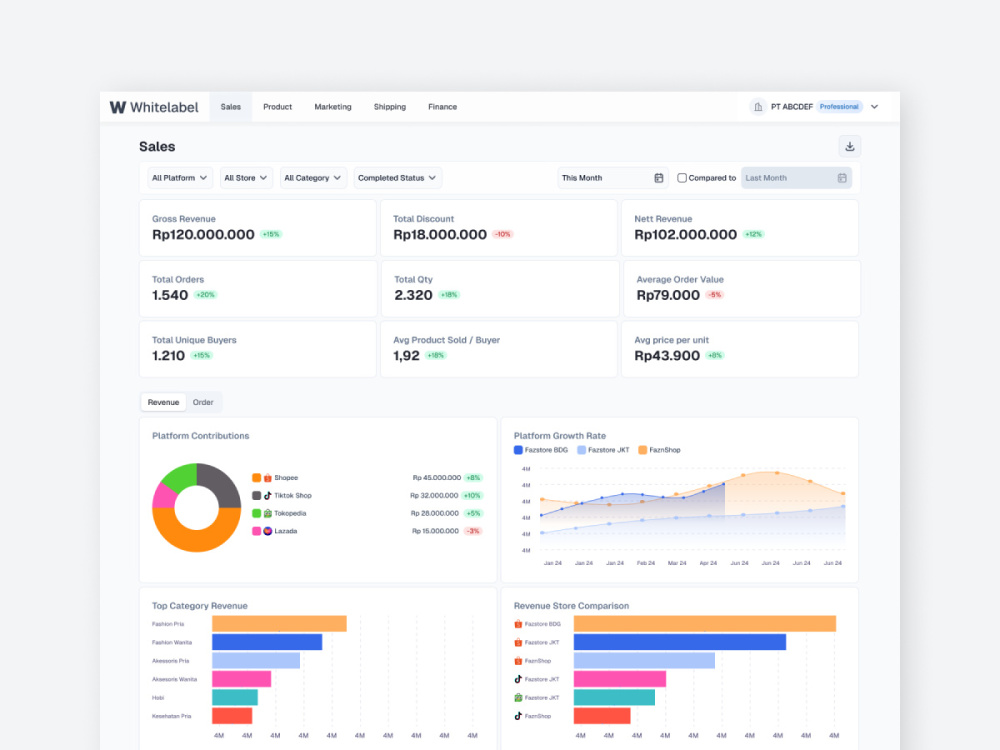Open the Completed Status dropdown

tap(397, 178)
